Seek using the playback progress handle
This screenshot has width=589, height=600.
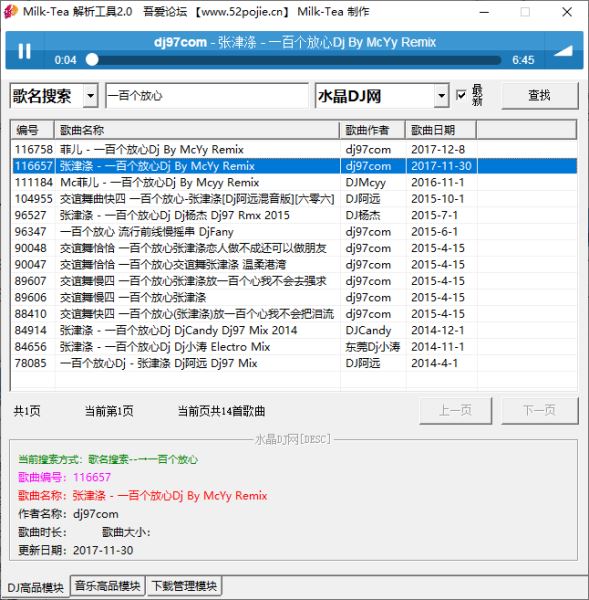coord(92,60)
